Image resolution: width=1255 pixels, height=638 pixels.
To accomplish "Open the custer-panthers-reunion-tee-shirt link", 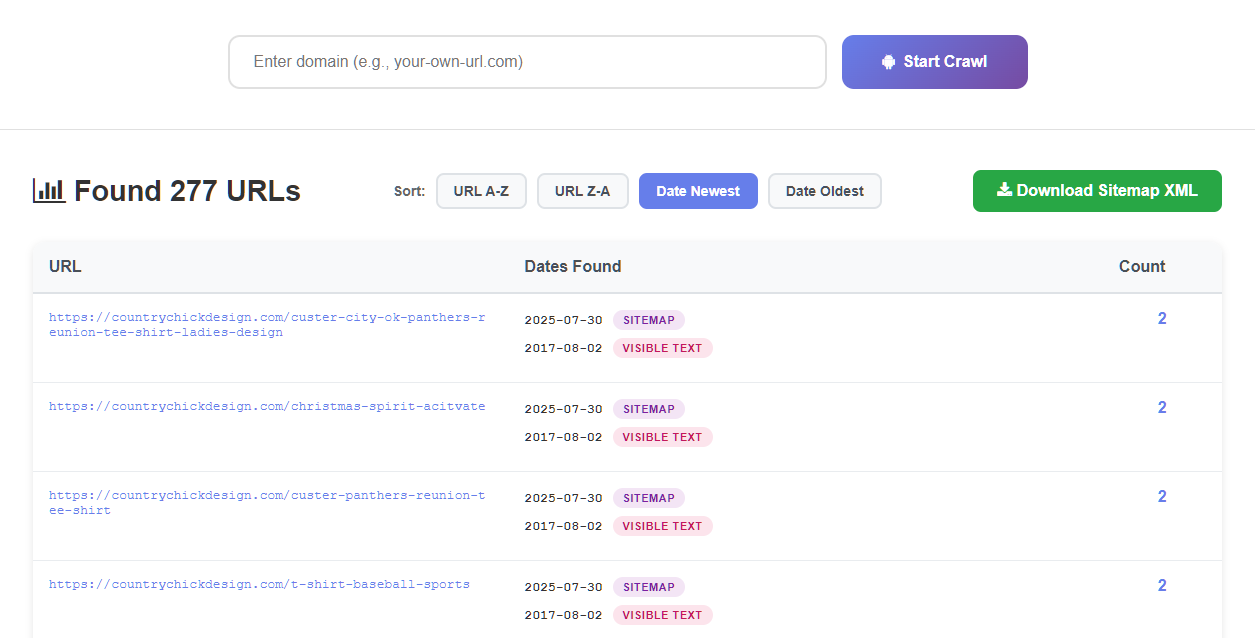I will coord(266,503).
